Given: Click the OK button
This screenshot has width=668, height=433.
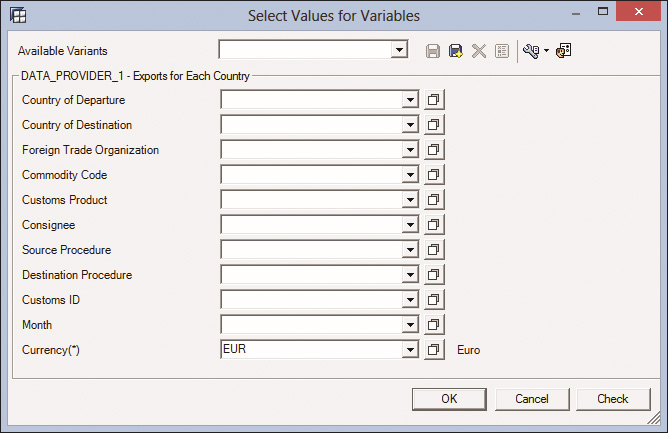Looking at the screenshot, I should pos(449,399).
